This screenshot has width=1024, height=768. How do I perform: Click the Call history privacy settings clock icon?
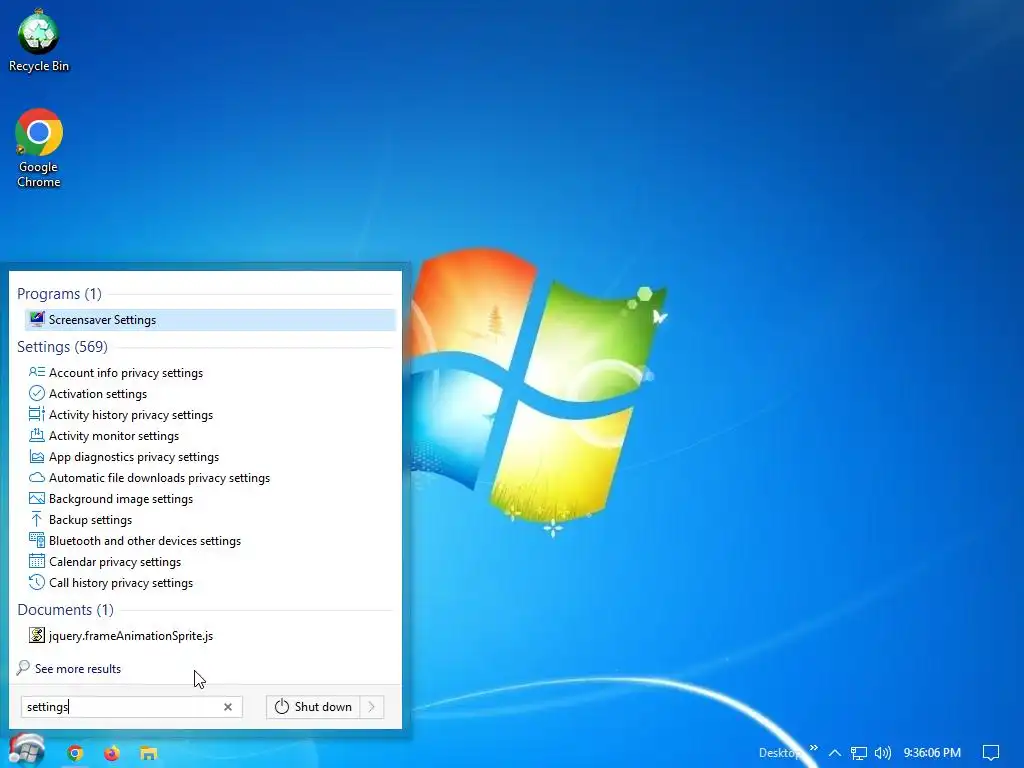[x=37, y=582]
